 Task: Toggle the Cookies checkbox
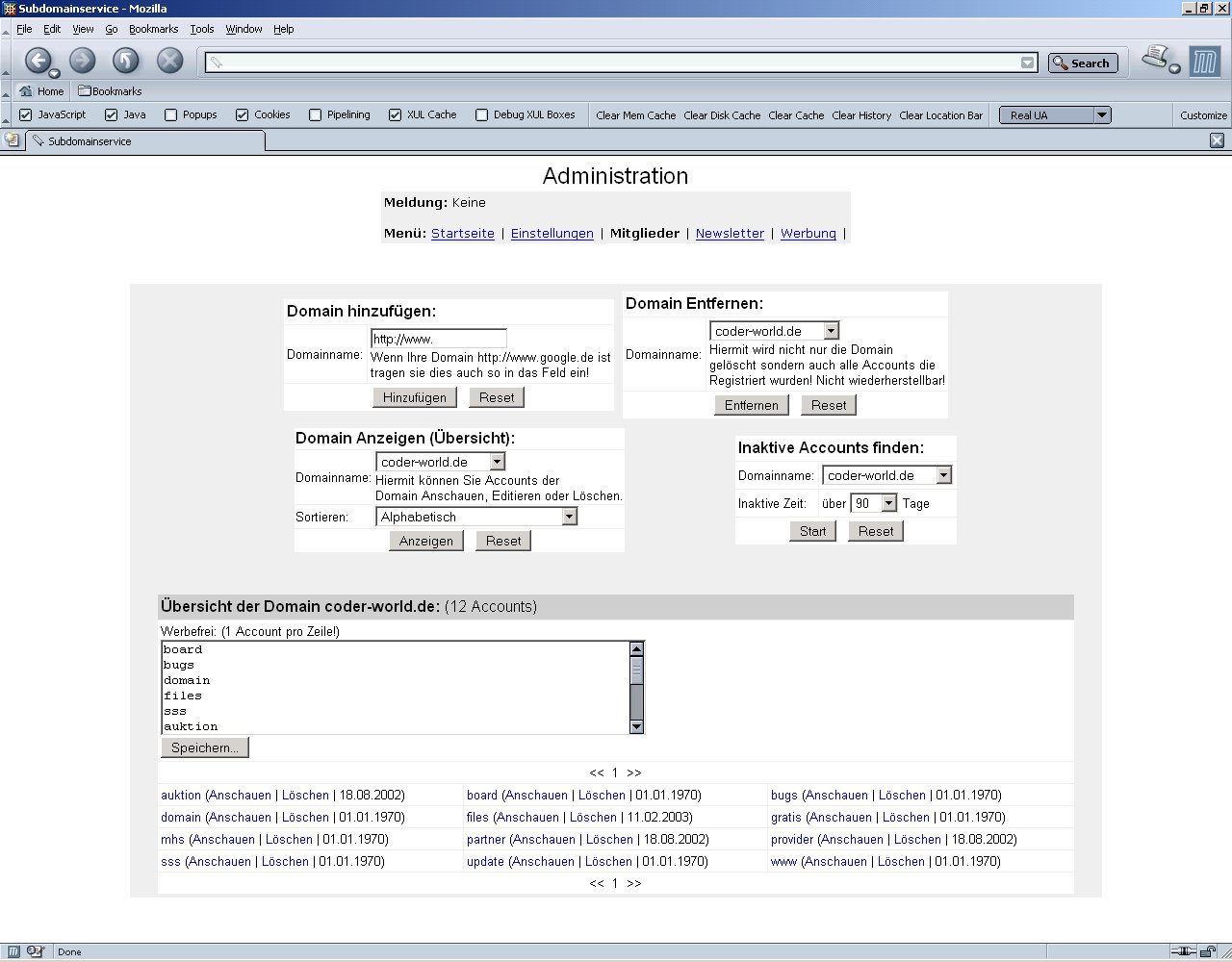click(x=243, y=114)
